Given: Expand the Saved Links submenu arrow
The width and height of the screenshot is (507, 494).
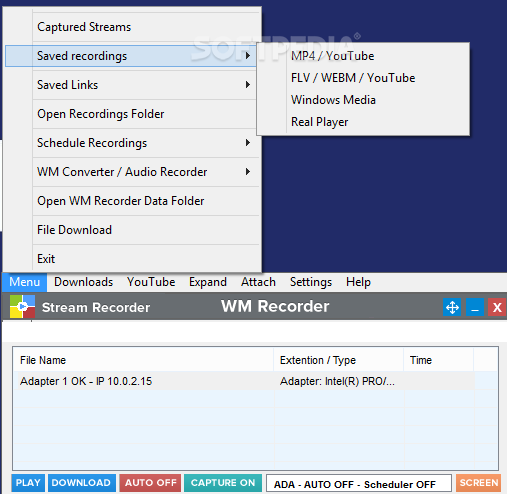Looking at the screenshot, I should (x=248, y=85).
